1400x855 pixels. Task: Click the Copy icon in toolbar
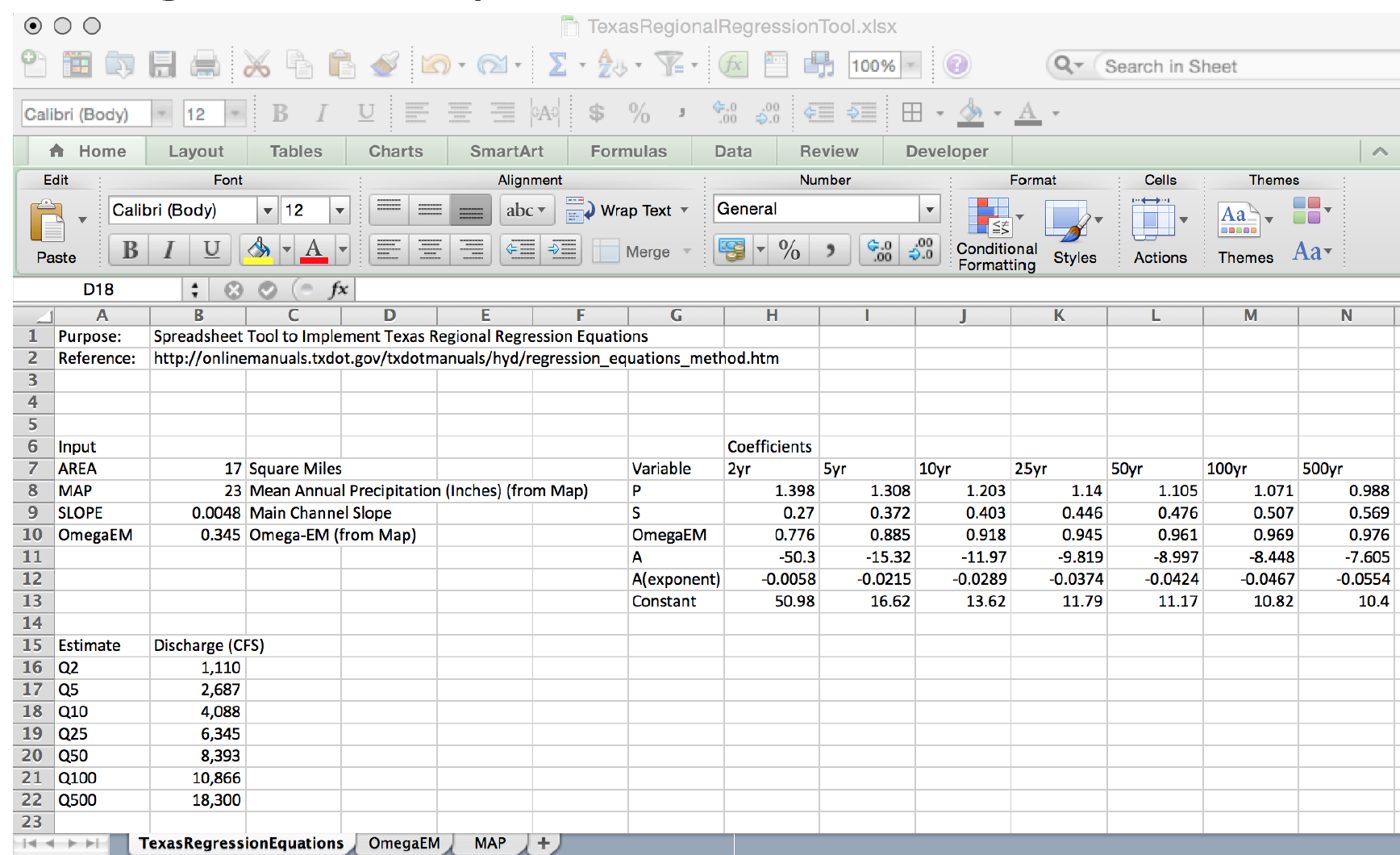[x=299, y=65]
